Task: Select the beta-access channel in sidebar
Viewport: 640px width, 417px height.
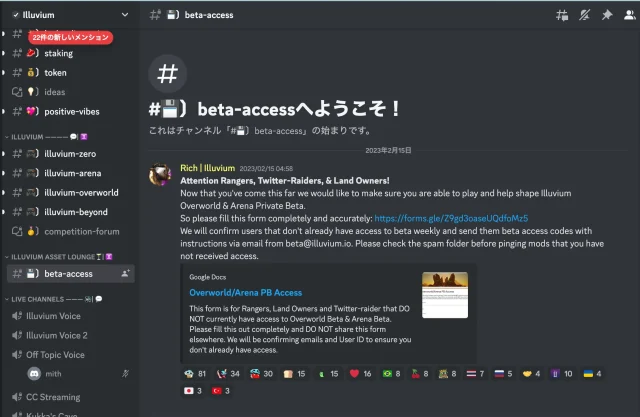Action: pyautogui.click(x=70, y=274)
